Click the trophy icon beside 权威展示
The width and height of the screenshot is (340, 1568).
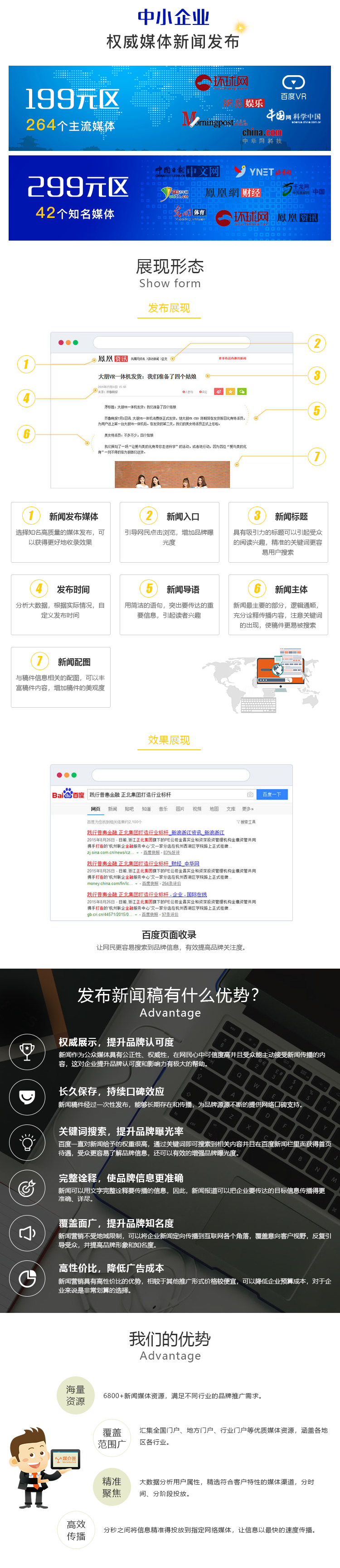tap(27, 1051)
